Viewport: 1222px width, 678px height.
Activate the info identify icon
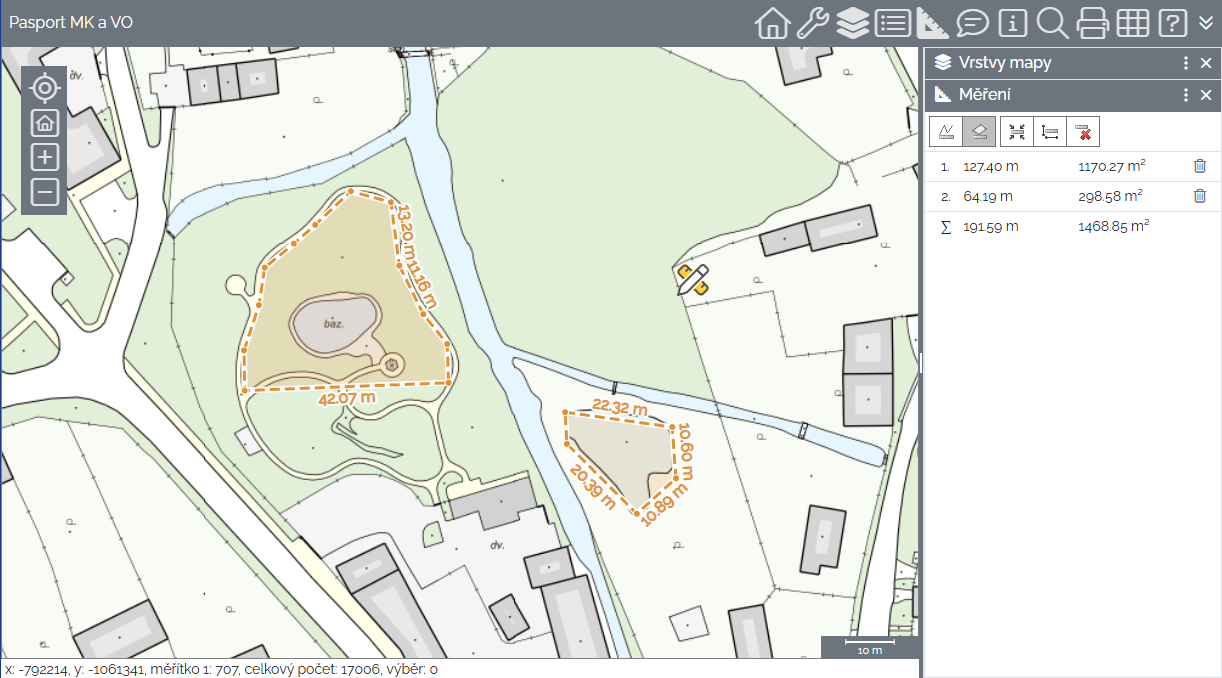tap(1013, 23)
